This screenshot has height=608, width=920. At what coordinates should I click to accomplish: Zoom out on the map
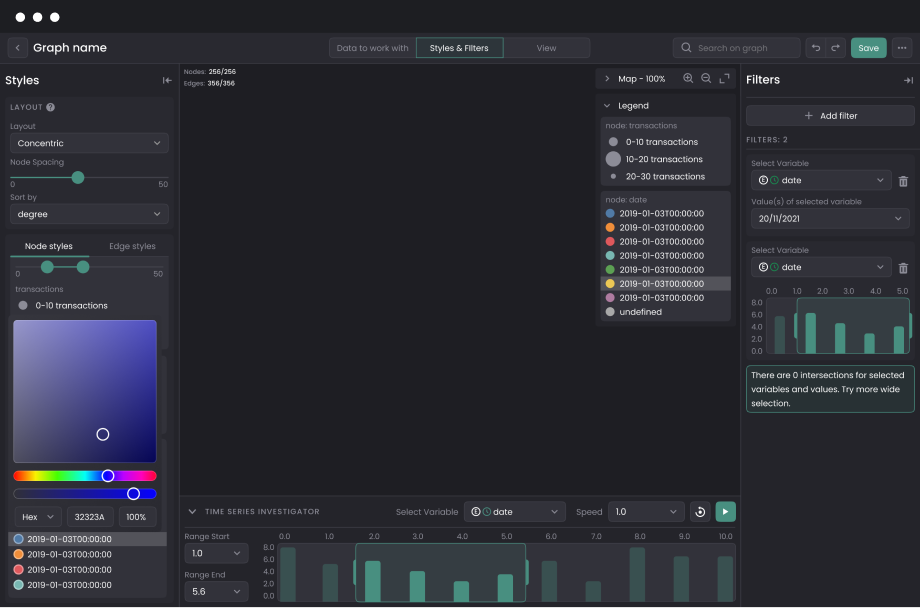click(x=706, y=79)
